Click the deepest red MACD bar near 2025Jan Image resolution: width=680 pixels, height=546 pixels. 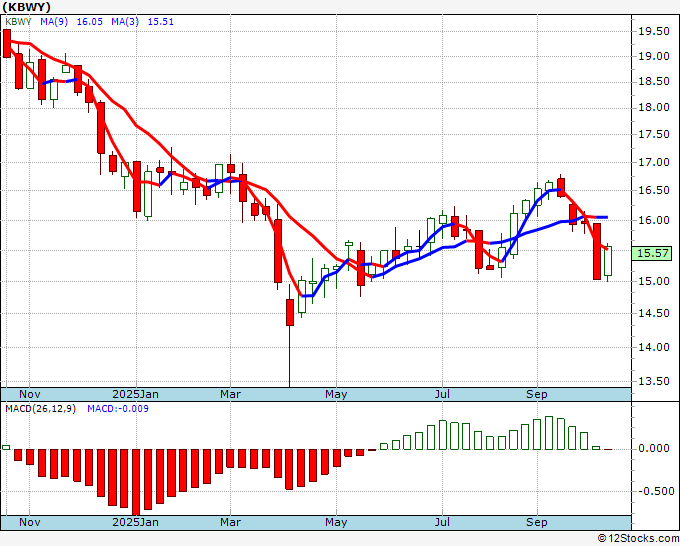point(136,482)
